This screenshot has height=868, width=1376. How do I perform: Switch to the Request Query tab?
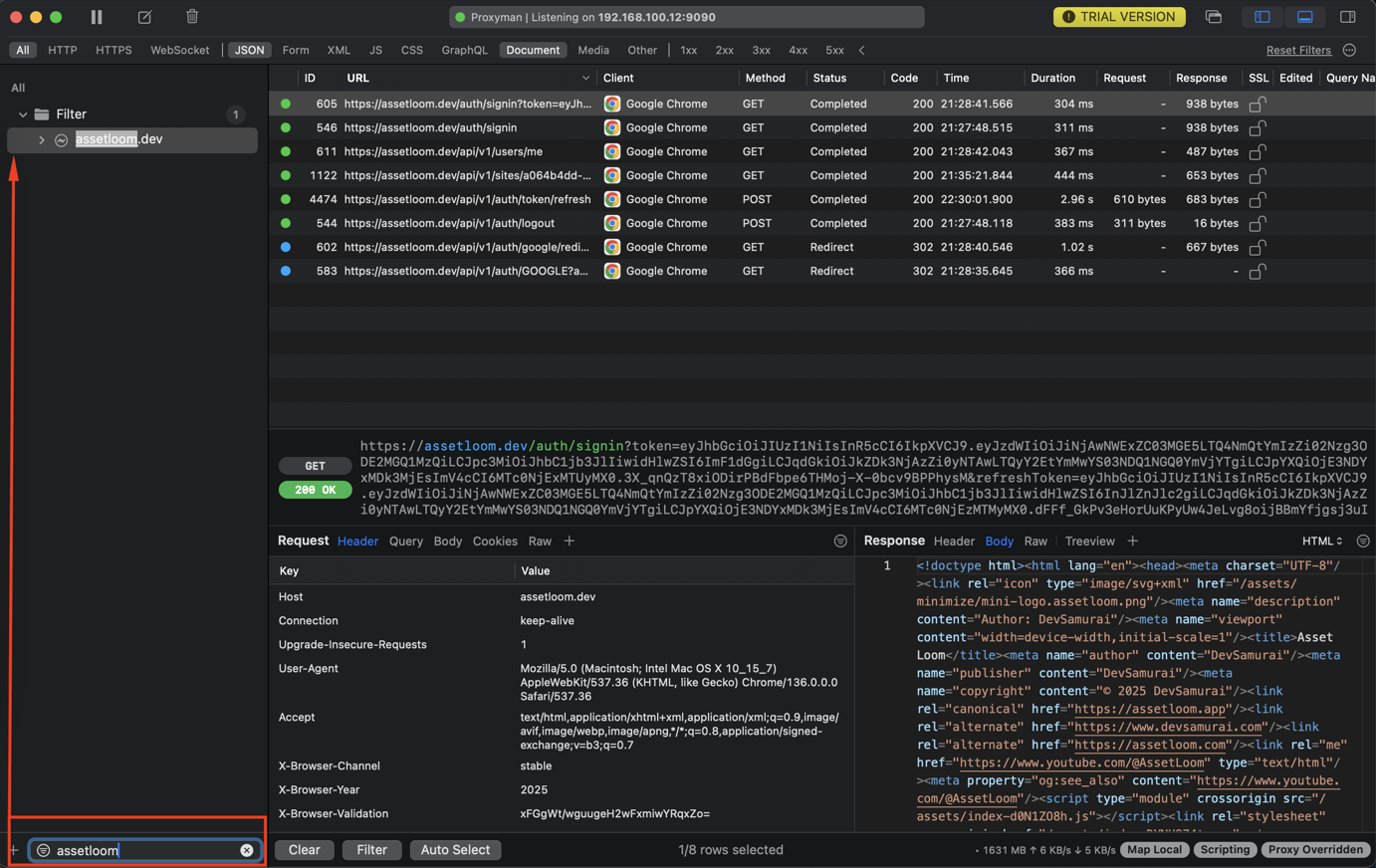tap(406, 542)
